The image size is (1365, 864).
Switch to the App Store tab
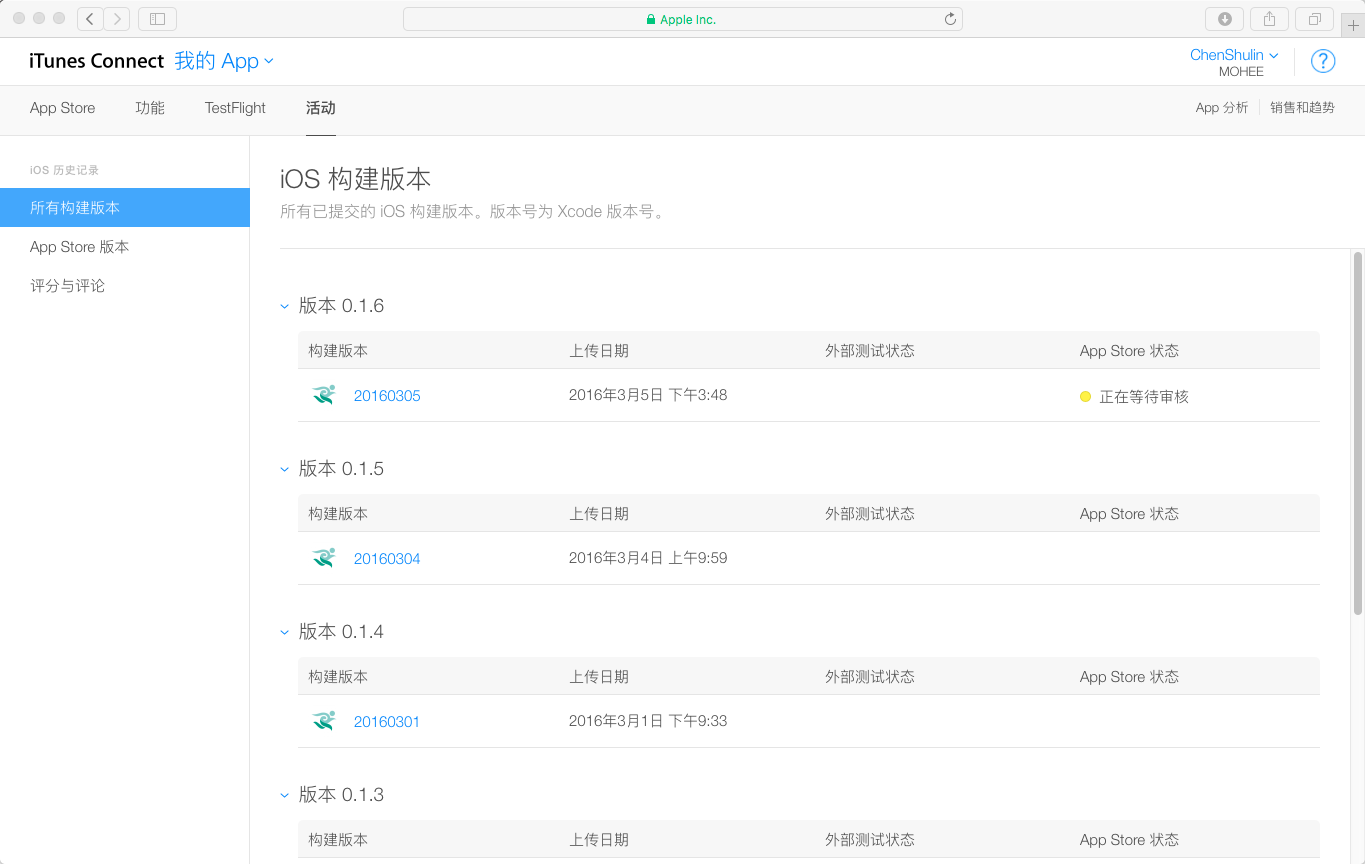[x=62, y=108]
